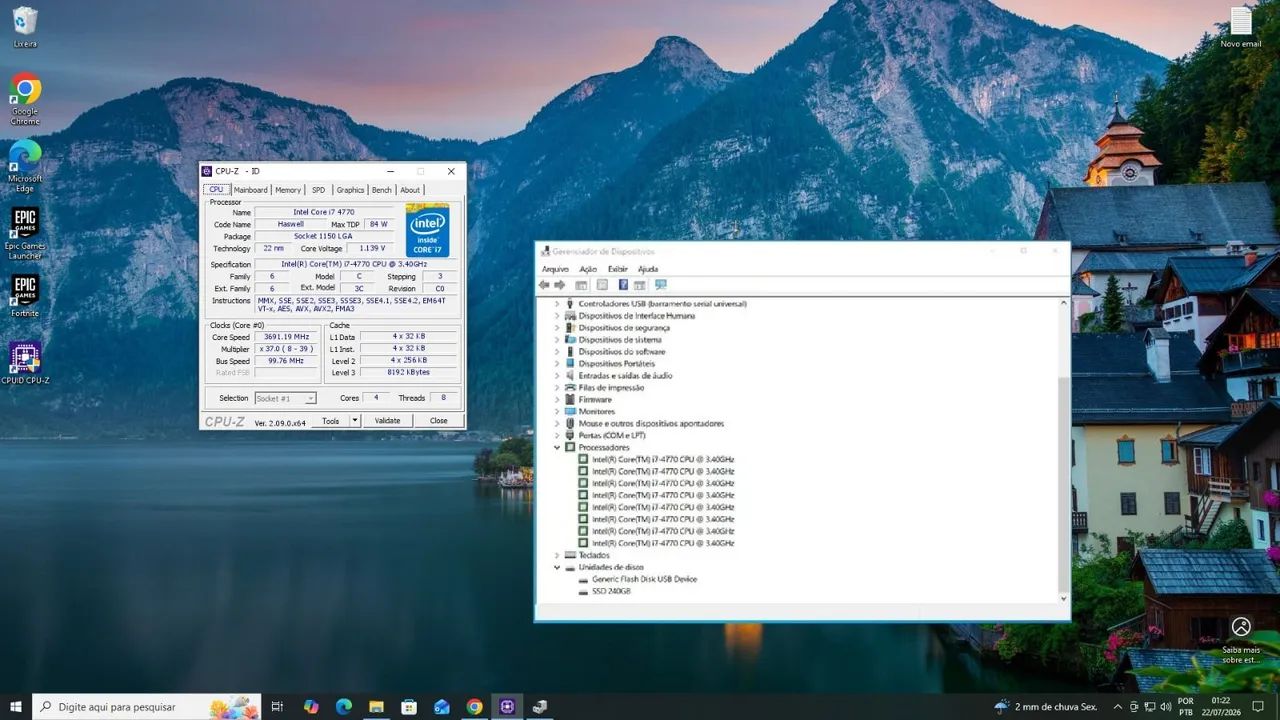Switch to Mainboard tab in CPU-Z
Image resolution: width=1280 pixels, height=720 pixels.
coord(251,190)
